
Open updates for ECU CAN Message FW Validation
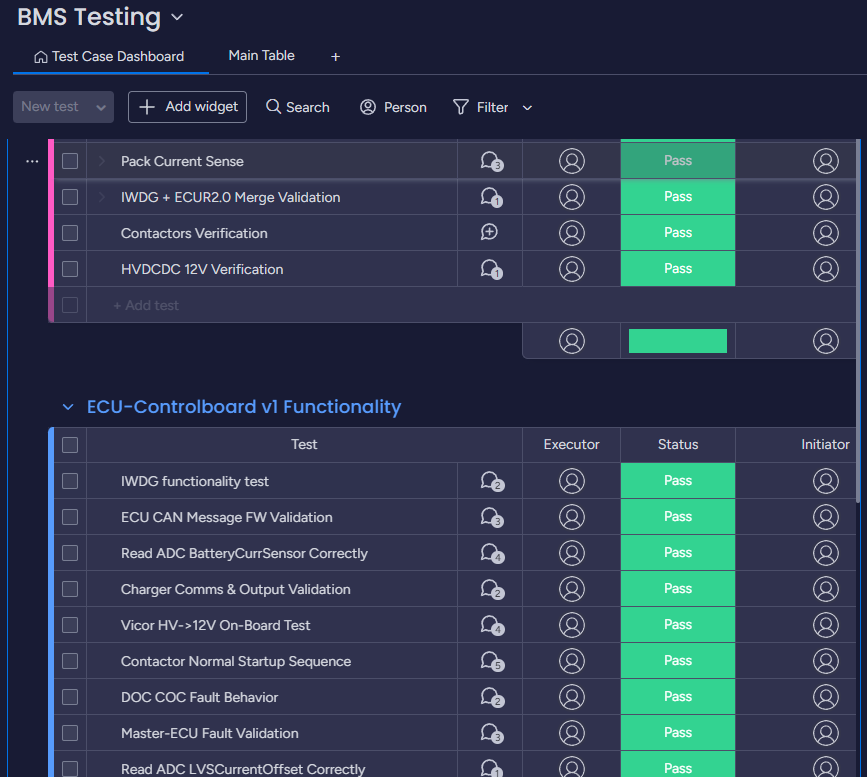(x=490, y=517)
